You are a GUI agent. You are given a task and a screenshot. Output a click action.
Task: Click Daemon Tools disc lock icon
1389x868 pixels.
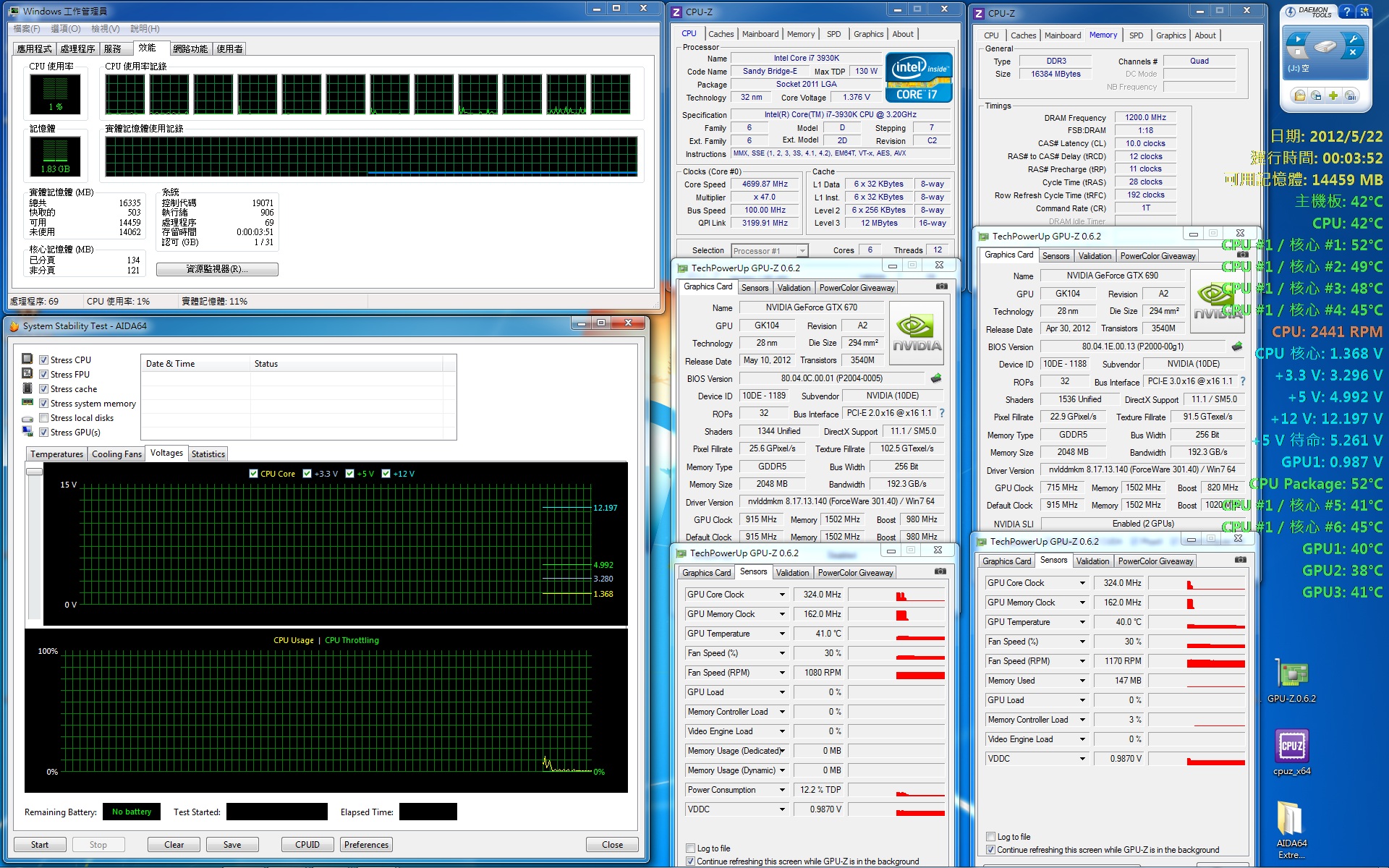1350,95
